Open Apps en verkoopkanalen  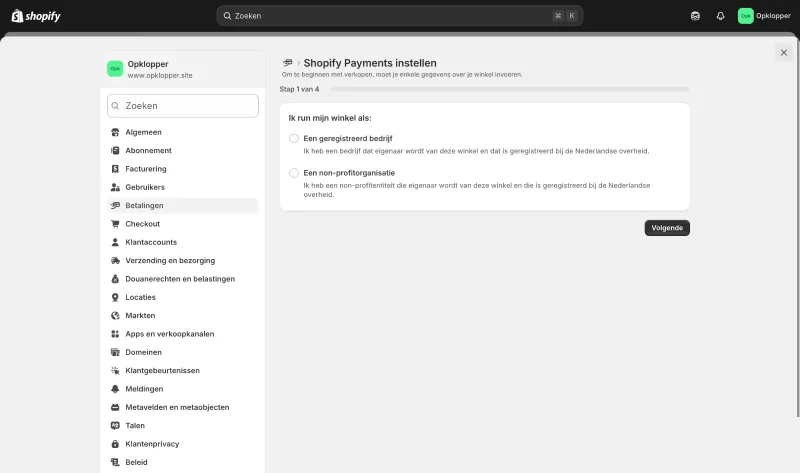click(183, 334)
